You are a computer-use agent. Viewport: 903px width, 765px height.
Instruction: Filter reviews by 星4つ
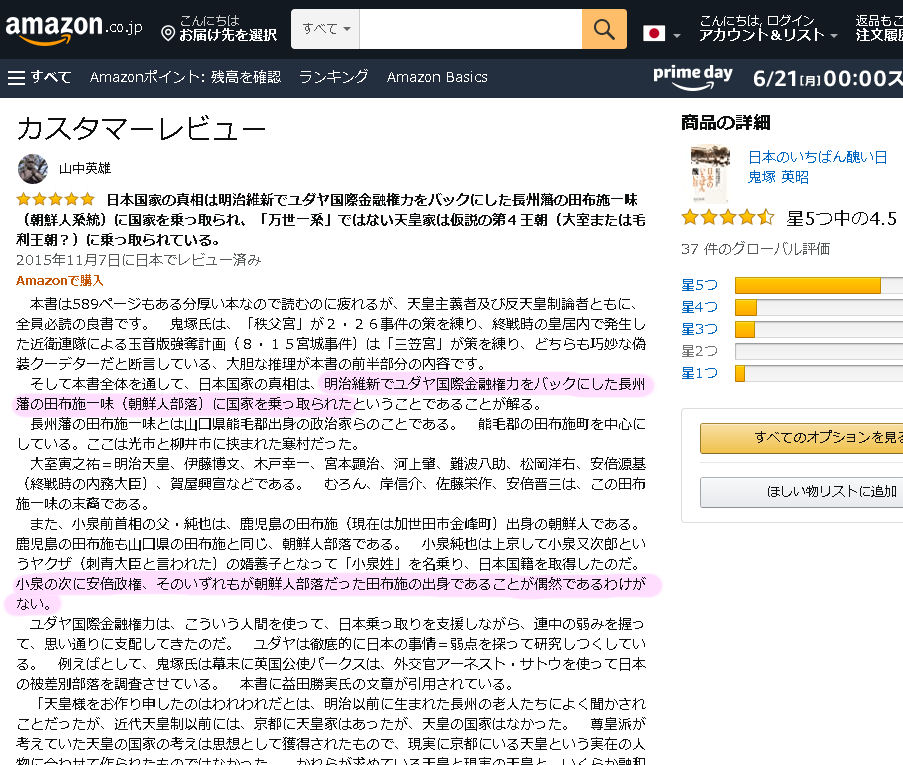pyautogui.click(x=699, y=307)
